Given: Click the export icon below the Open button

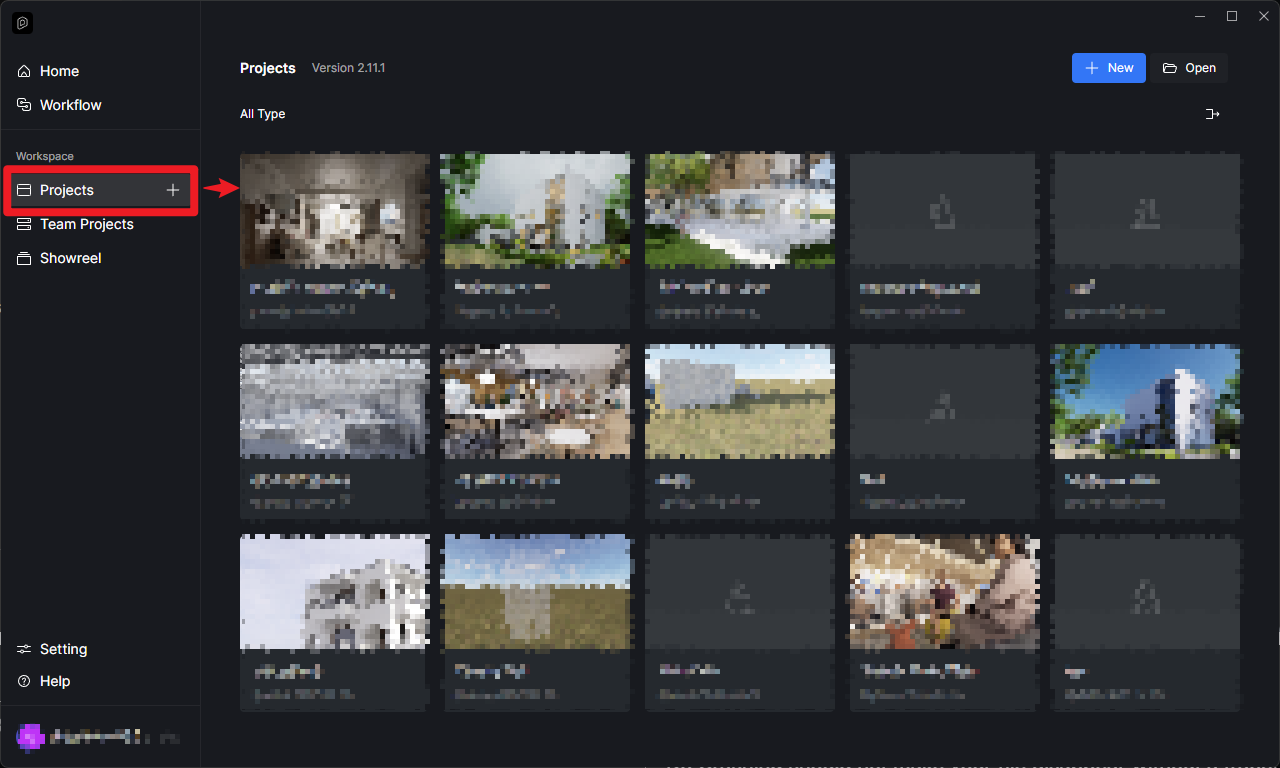Looking at the screenshot, I should [x=1212, y=114].
